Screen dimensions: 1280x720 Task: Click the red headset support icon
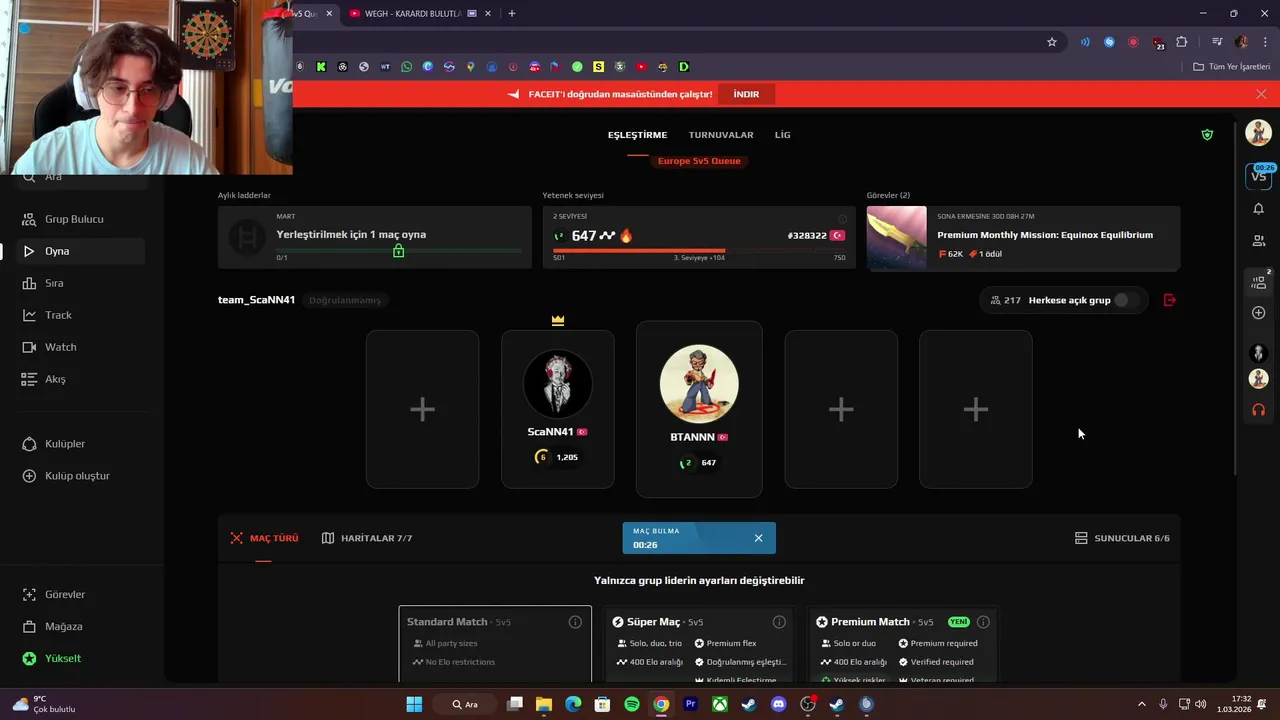tap(1259, 410)
